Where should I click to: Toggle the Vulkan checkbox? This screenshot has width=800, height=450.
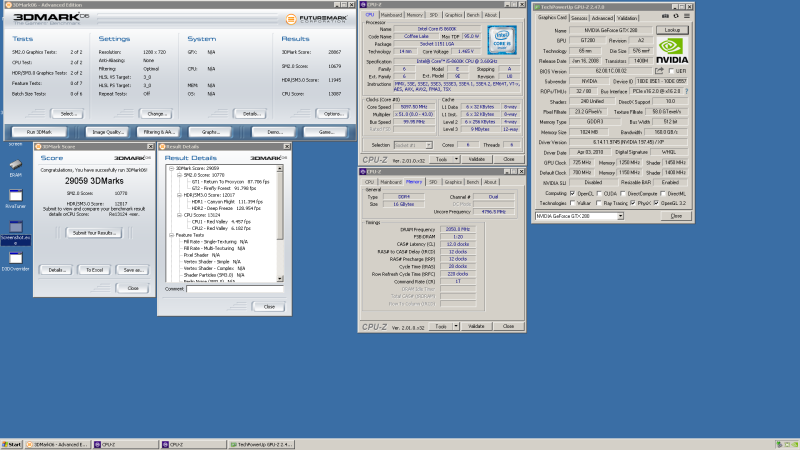click(572, 203)
